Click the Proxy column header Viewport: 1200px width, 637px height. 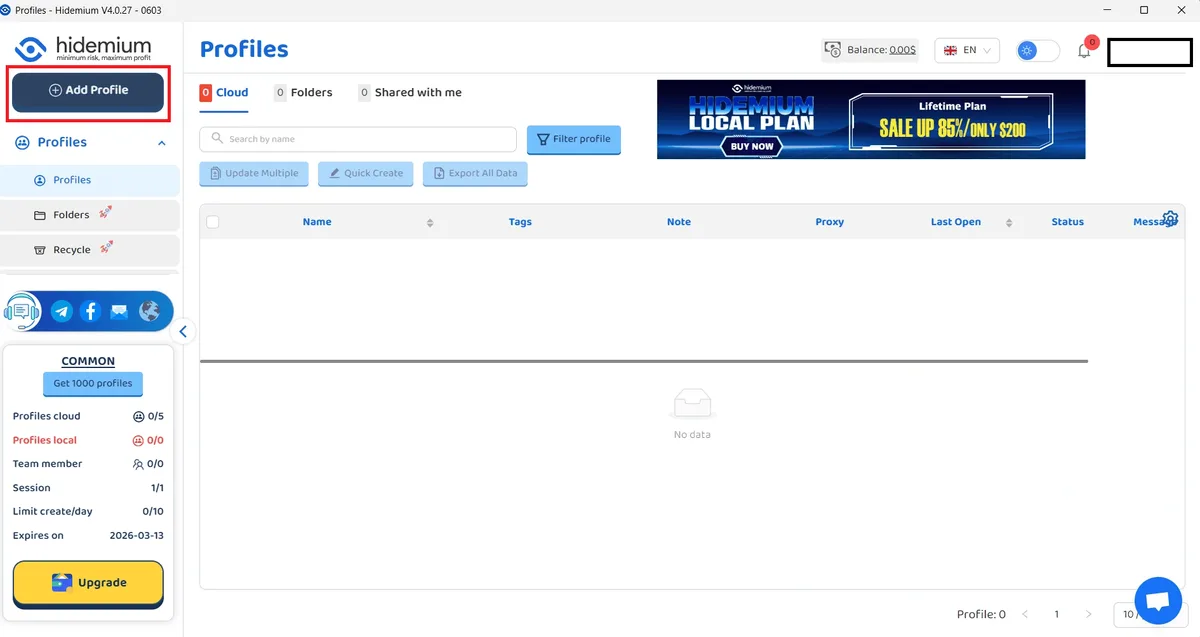pos(830,222)
